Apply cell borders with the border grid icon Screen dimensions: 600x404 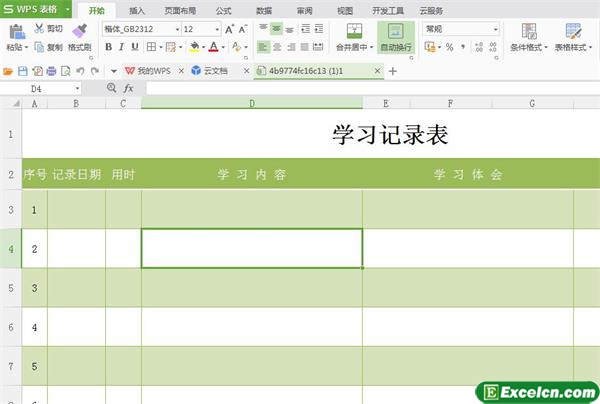[x=152, y=47]
